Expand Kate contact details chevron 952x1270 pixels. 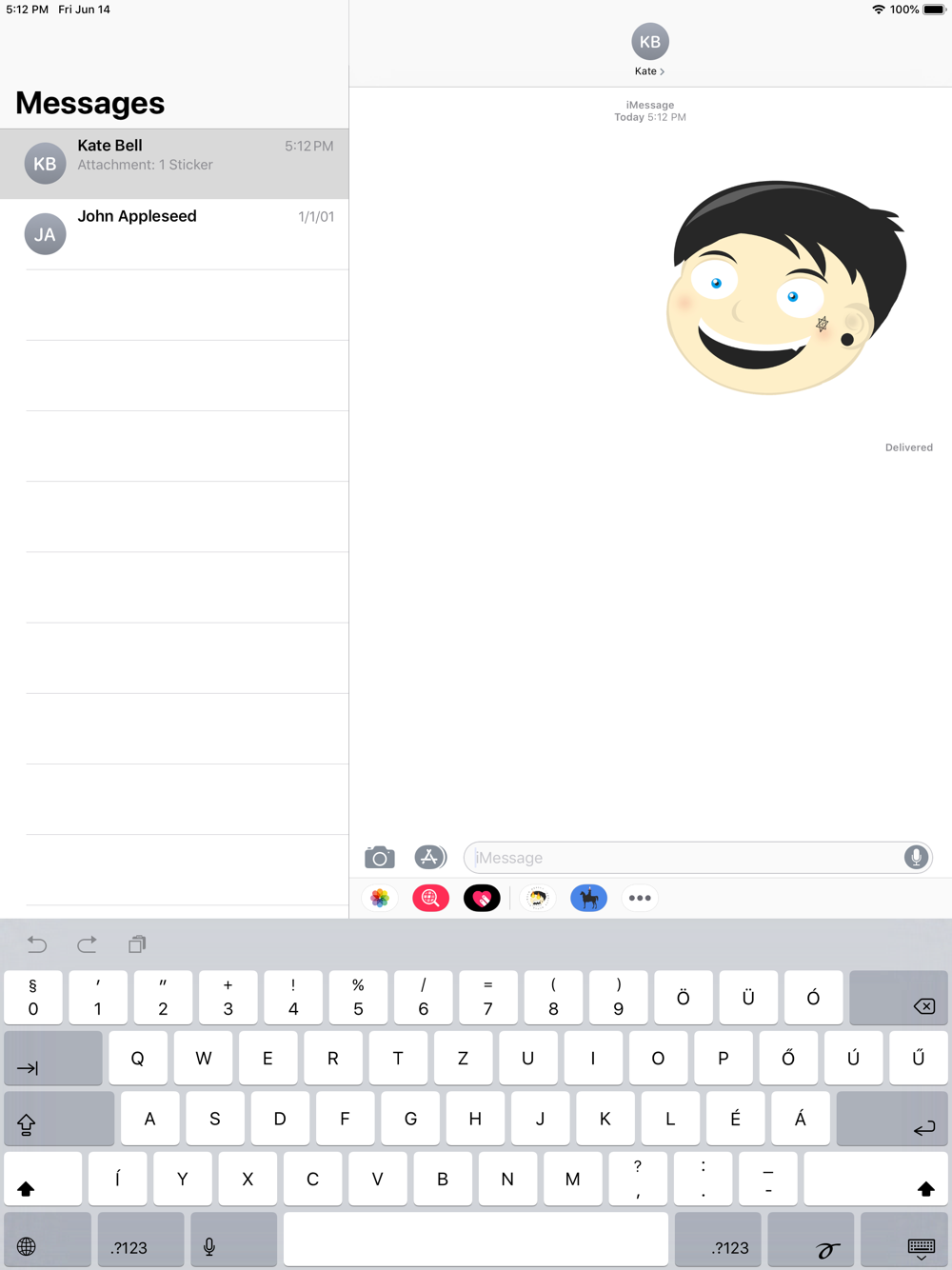pos(662,71)
